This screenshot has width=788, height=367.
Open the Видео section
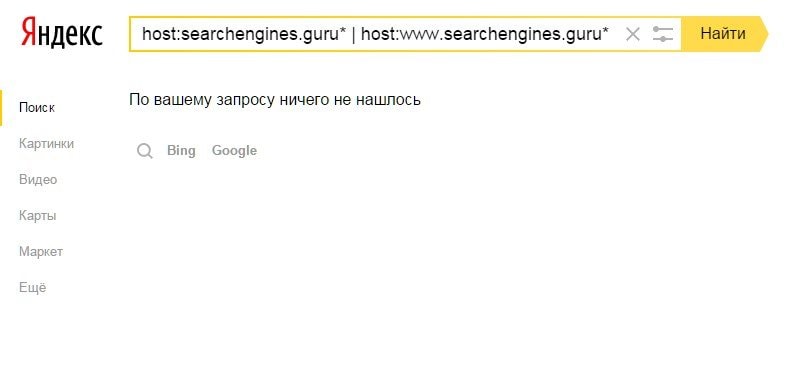pos(38,179)
